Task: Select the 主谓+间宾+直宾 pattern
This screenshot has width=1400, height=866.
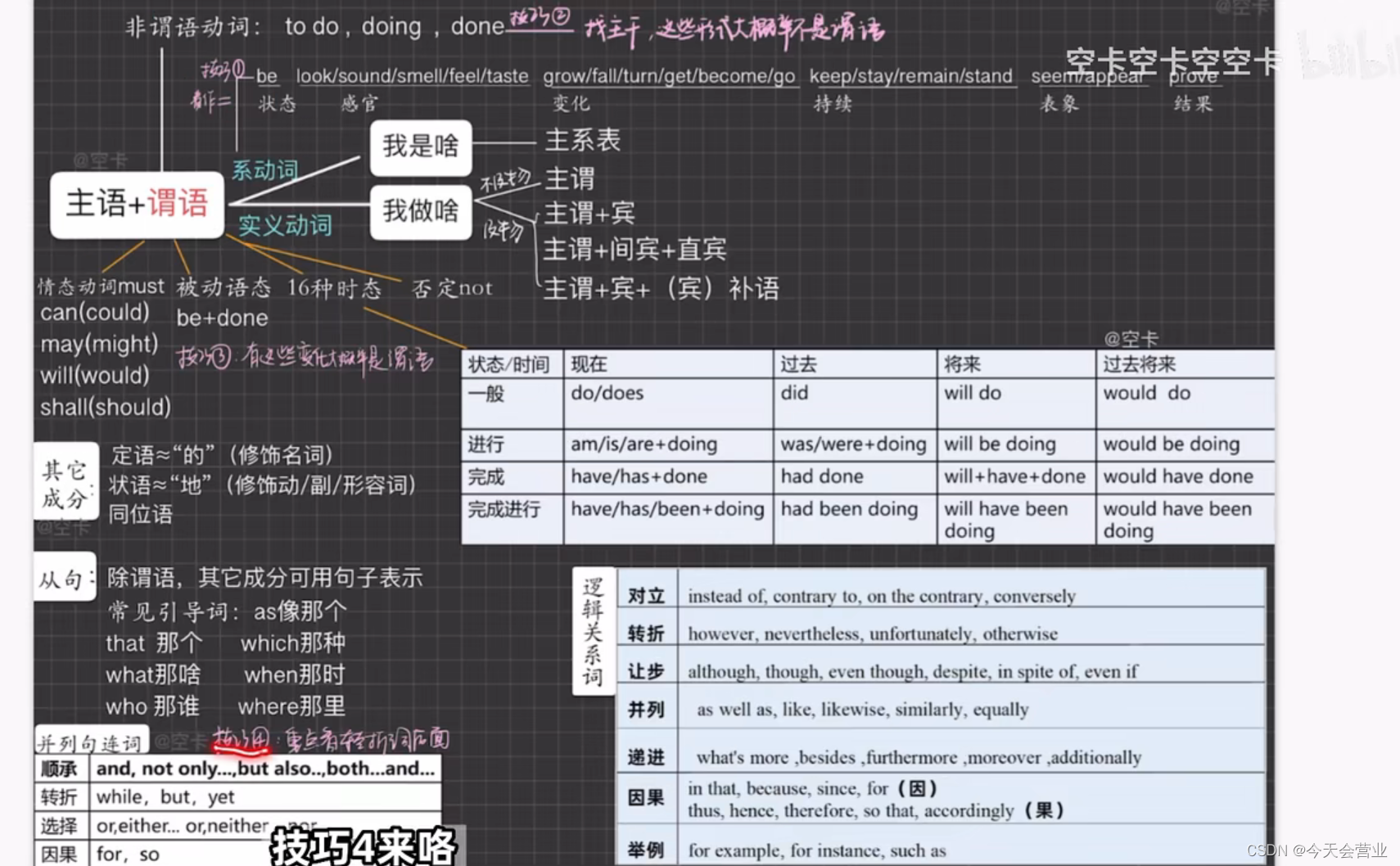Action: [635, 249]
